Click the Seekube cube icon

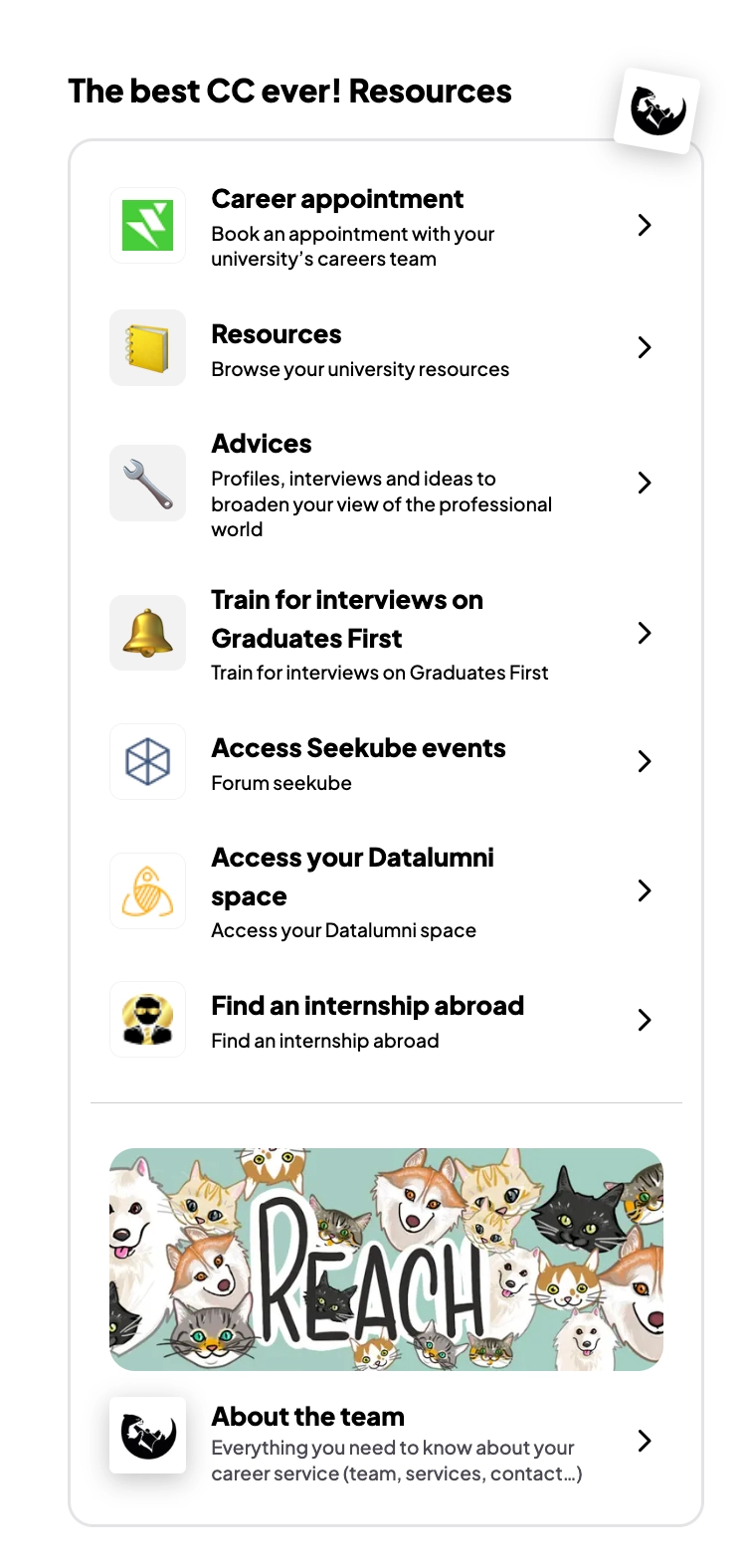[147, 761]
